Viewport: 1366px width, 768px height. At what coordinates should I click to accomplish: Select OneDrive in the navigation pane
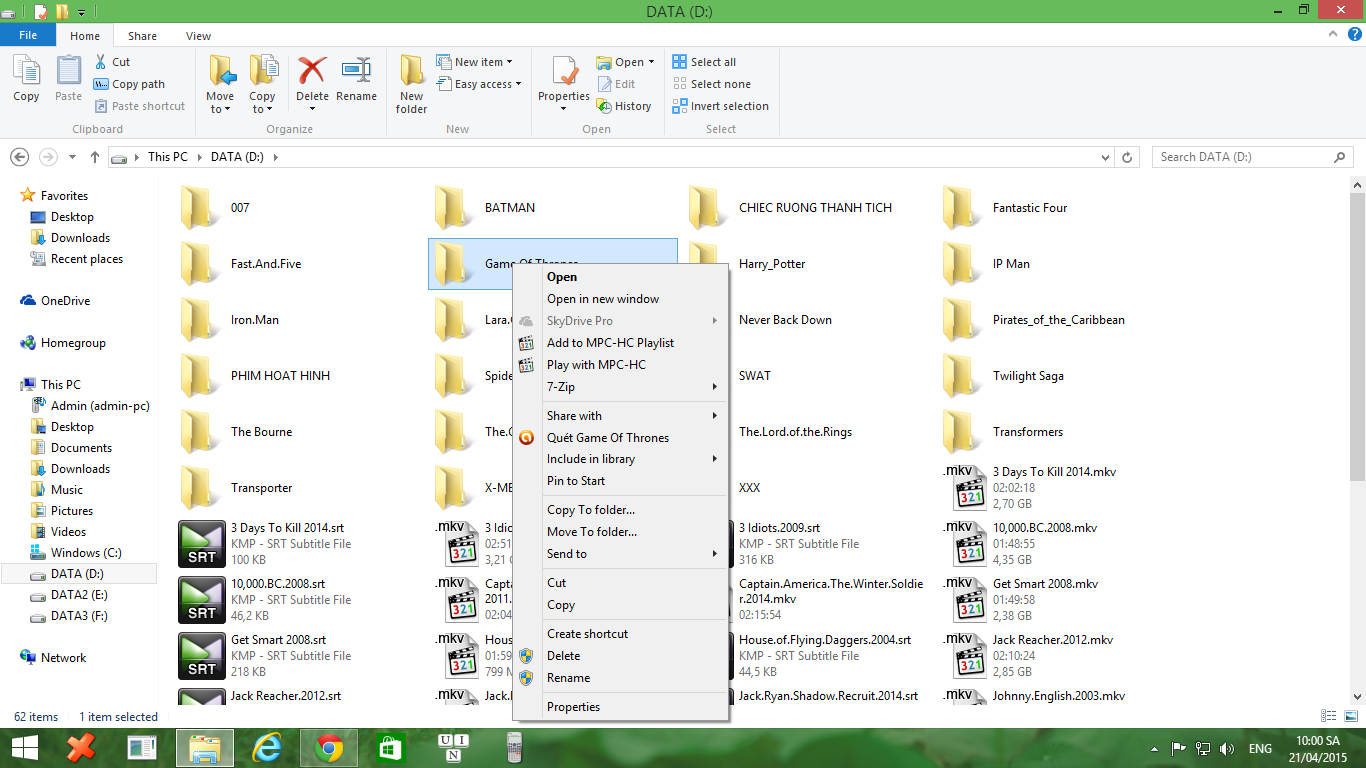pos(65,301)
